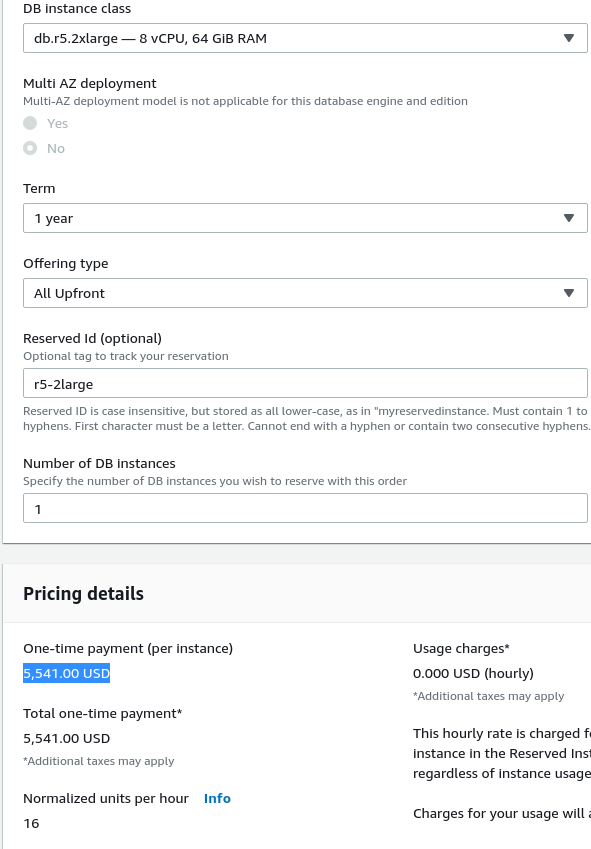The image size is (591, 849).
Task: Click the Total one-time payment value
Action: click(67, 739)
